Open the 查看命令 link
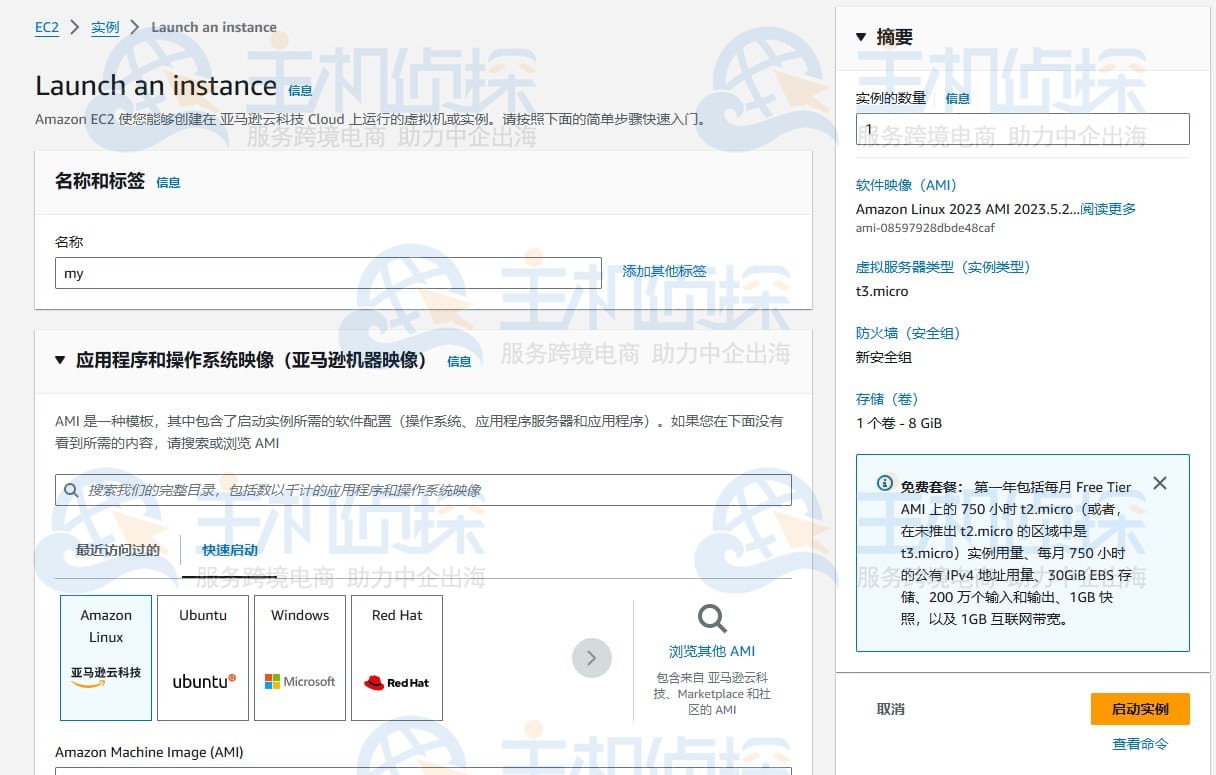Screen dimensions: 1216x775 click(x=1140, y=744)
